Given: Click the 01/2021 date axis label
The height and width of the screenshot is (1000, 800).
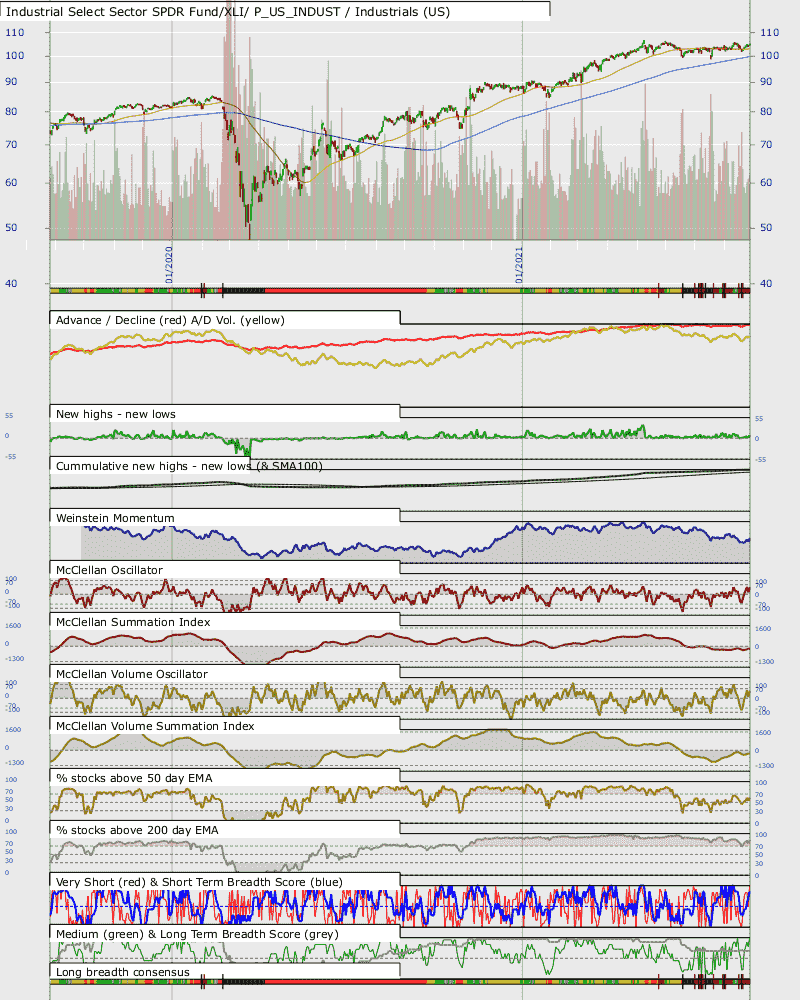Looking at the screenshot, I should [x=519, y=265].
